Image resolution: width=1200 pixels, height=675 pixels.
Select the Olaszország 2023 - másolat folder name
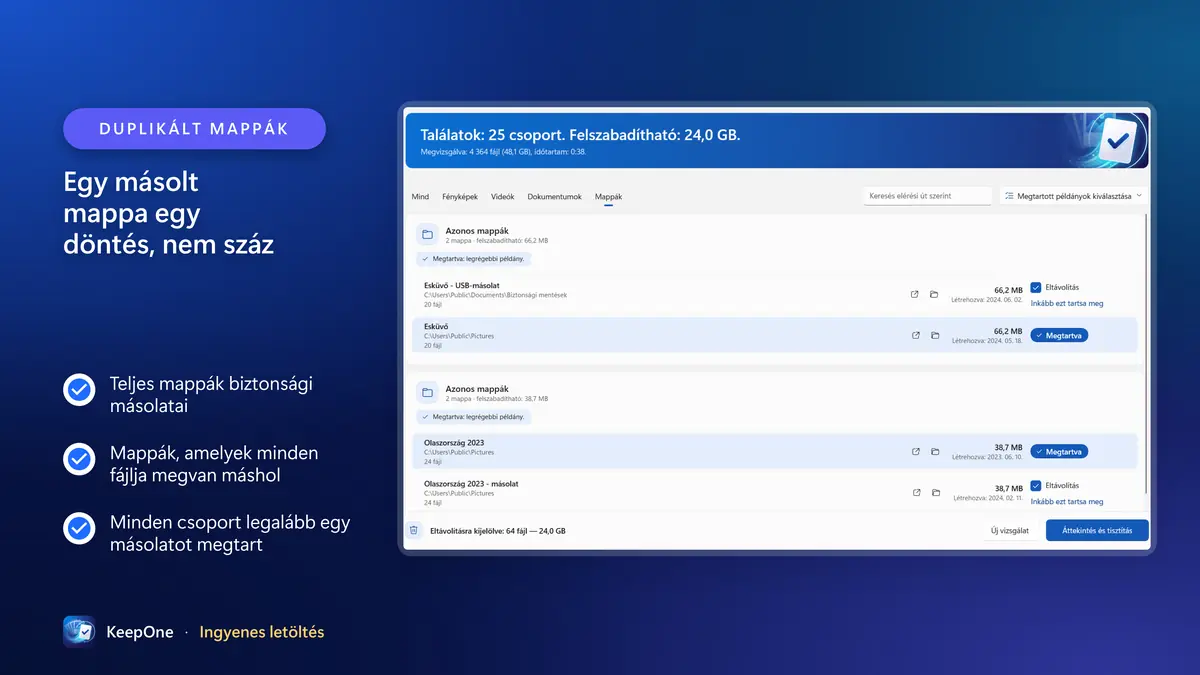click(471, 484)
